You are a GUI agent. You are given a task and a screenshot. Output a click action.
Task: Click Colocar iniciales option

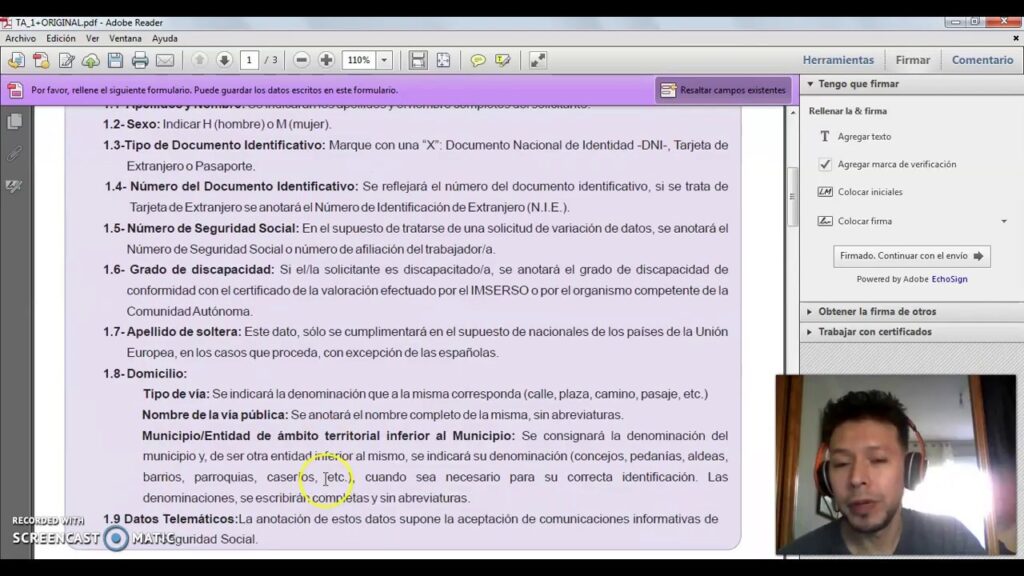[870, 192]
